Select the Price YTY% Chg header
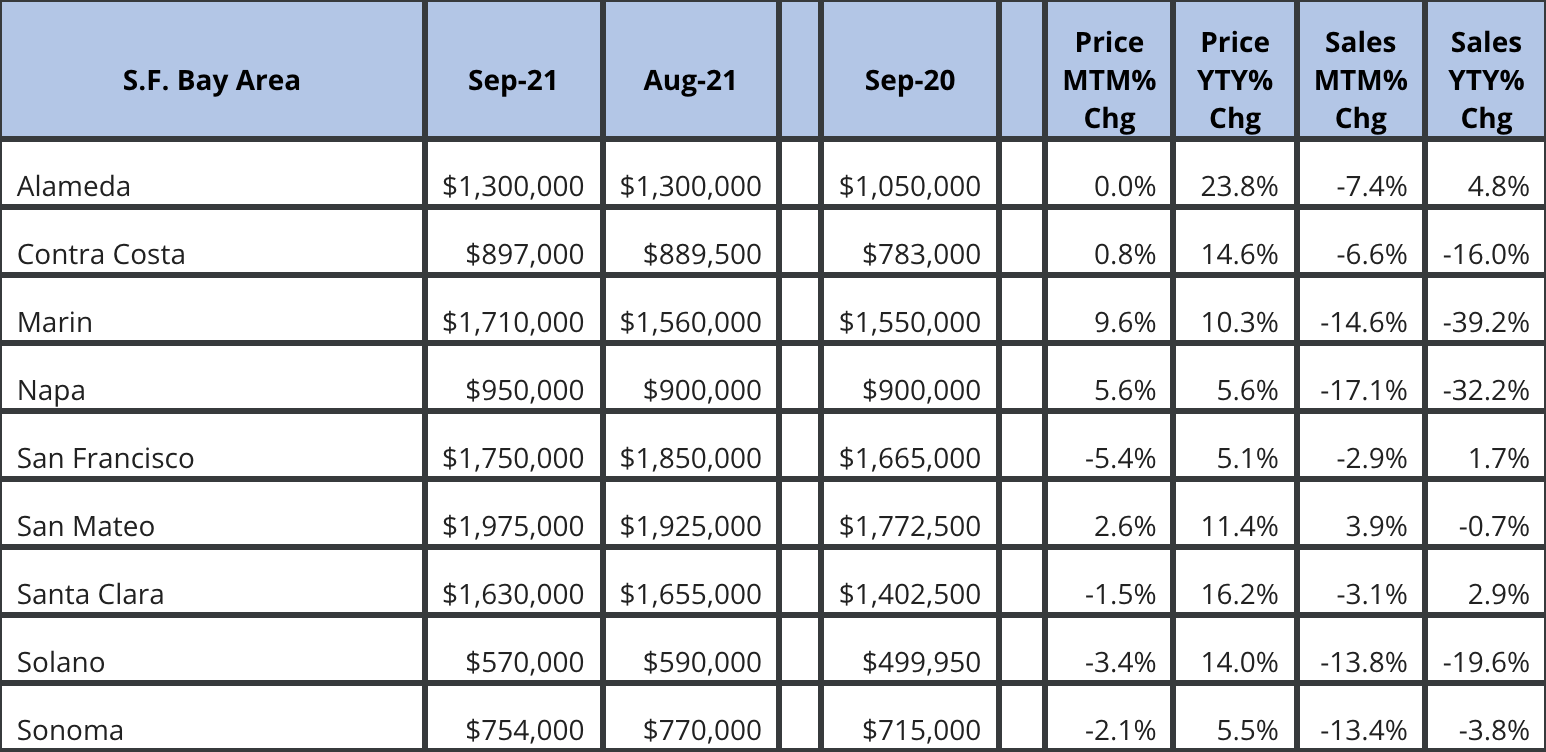1546x752 pixels. click(1234, 80)
